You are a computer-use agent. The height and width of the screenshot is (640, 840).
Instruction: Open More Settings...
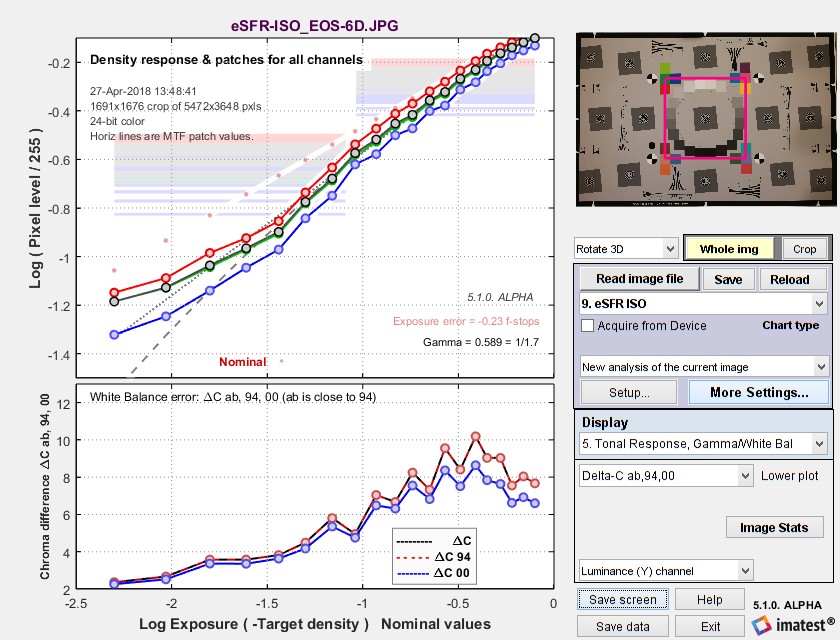(x=759, y=393)
